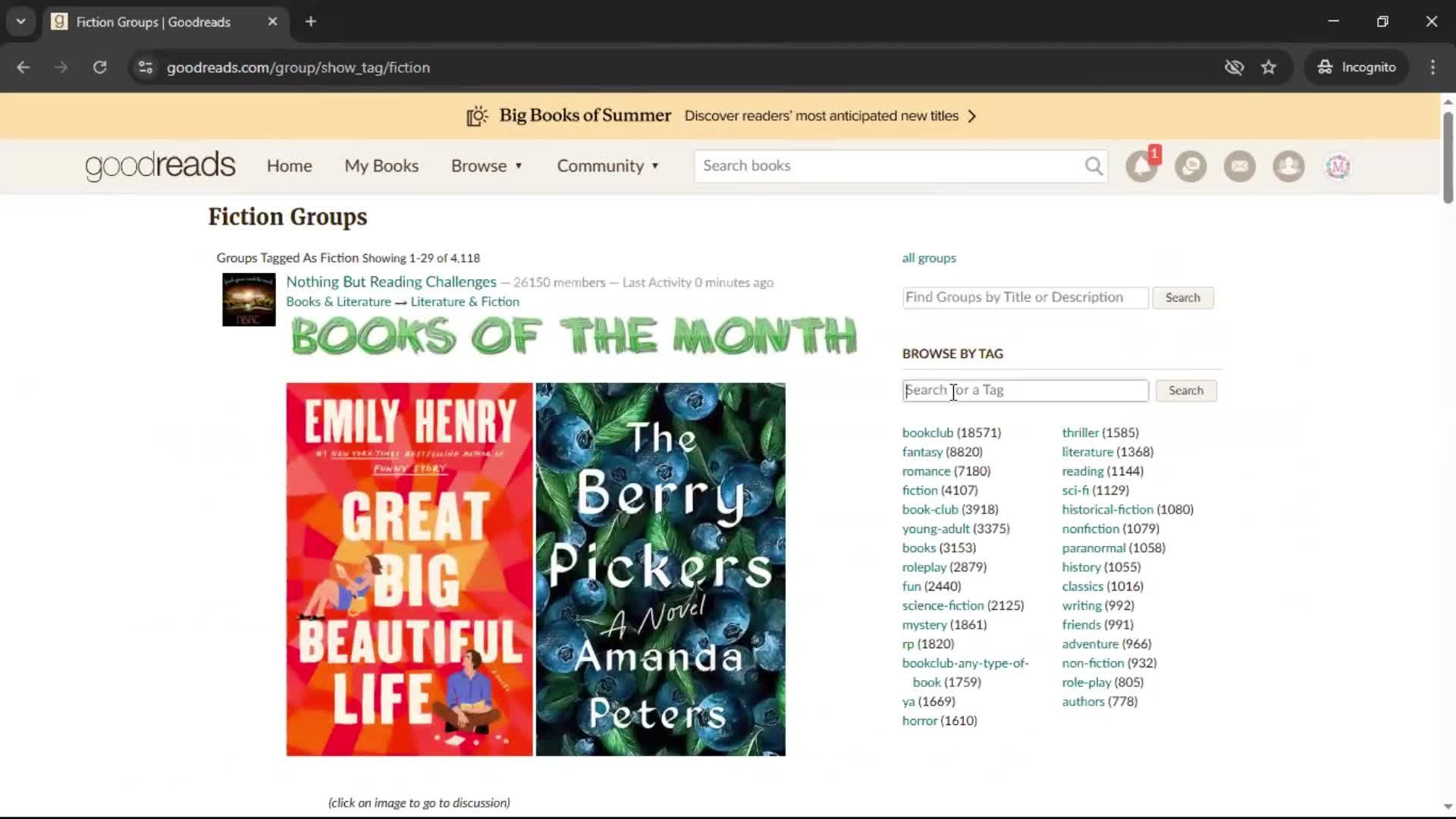This screenshot has height=819, width=1456.
Task: Browse the mystery tag
Action: click(x=924, y=625)
